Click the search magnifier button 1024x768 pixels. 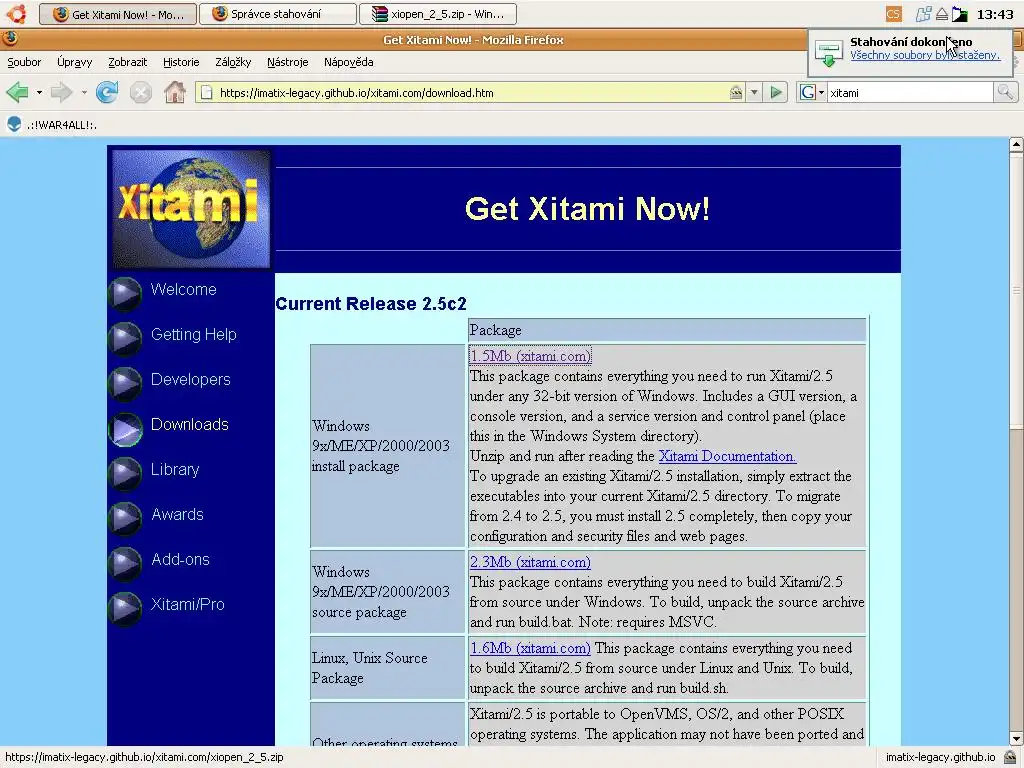(x=1005, y=92)
